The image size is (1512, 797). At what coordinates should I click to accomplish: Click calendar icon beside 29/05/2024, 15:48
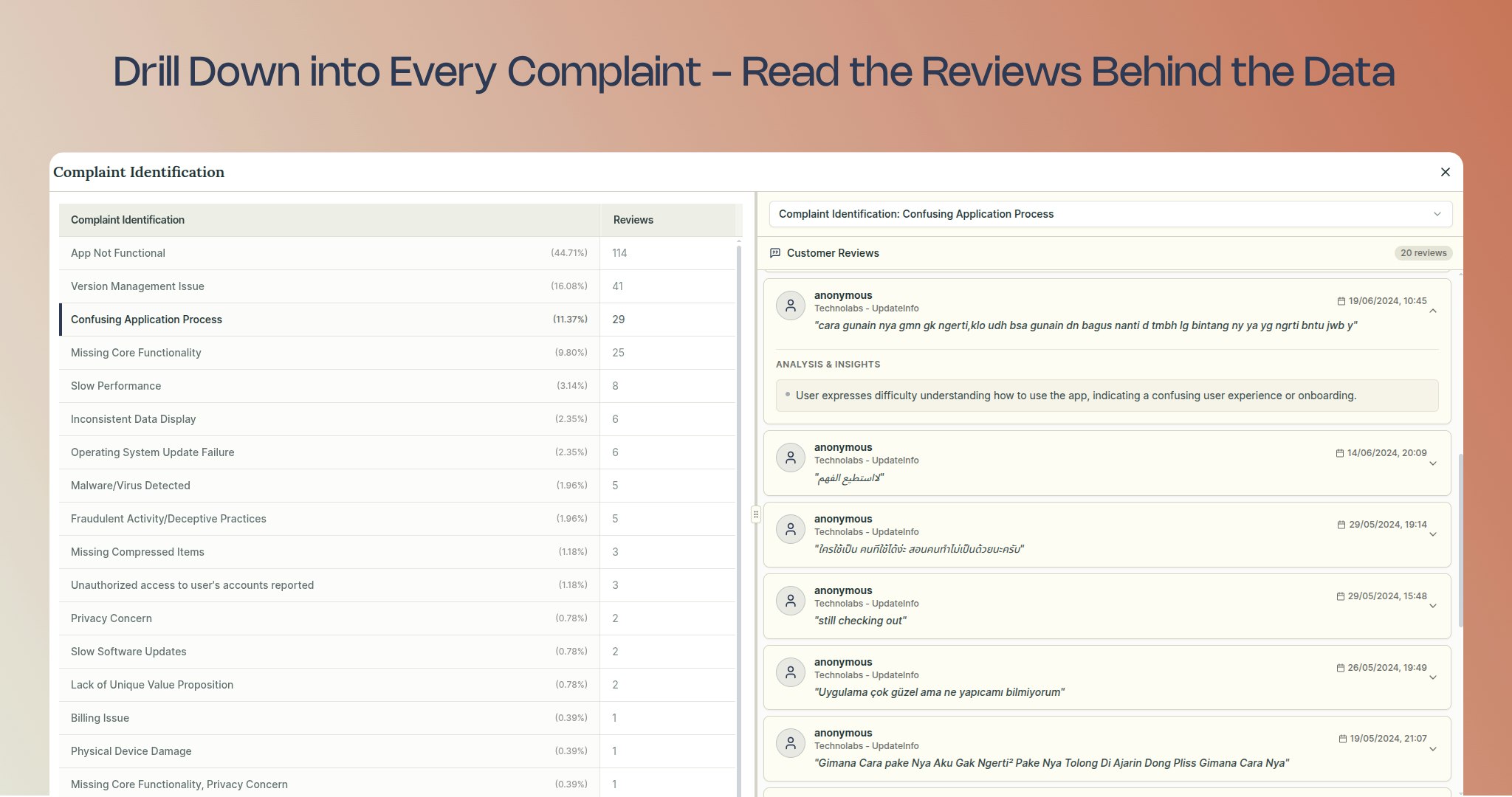[1340, 596]
